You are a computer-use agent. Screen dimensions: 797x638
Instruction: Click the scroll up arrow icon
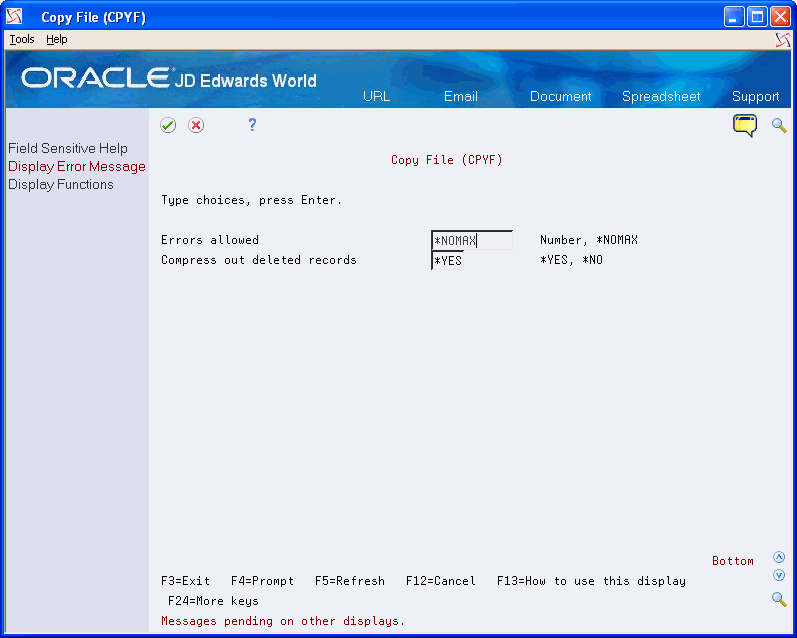[x=779, y=557]
